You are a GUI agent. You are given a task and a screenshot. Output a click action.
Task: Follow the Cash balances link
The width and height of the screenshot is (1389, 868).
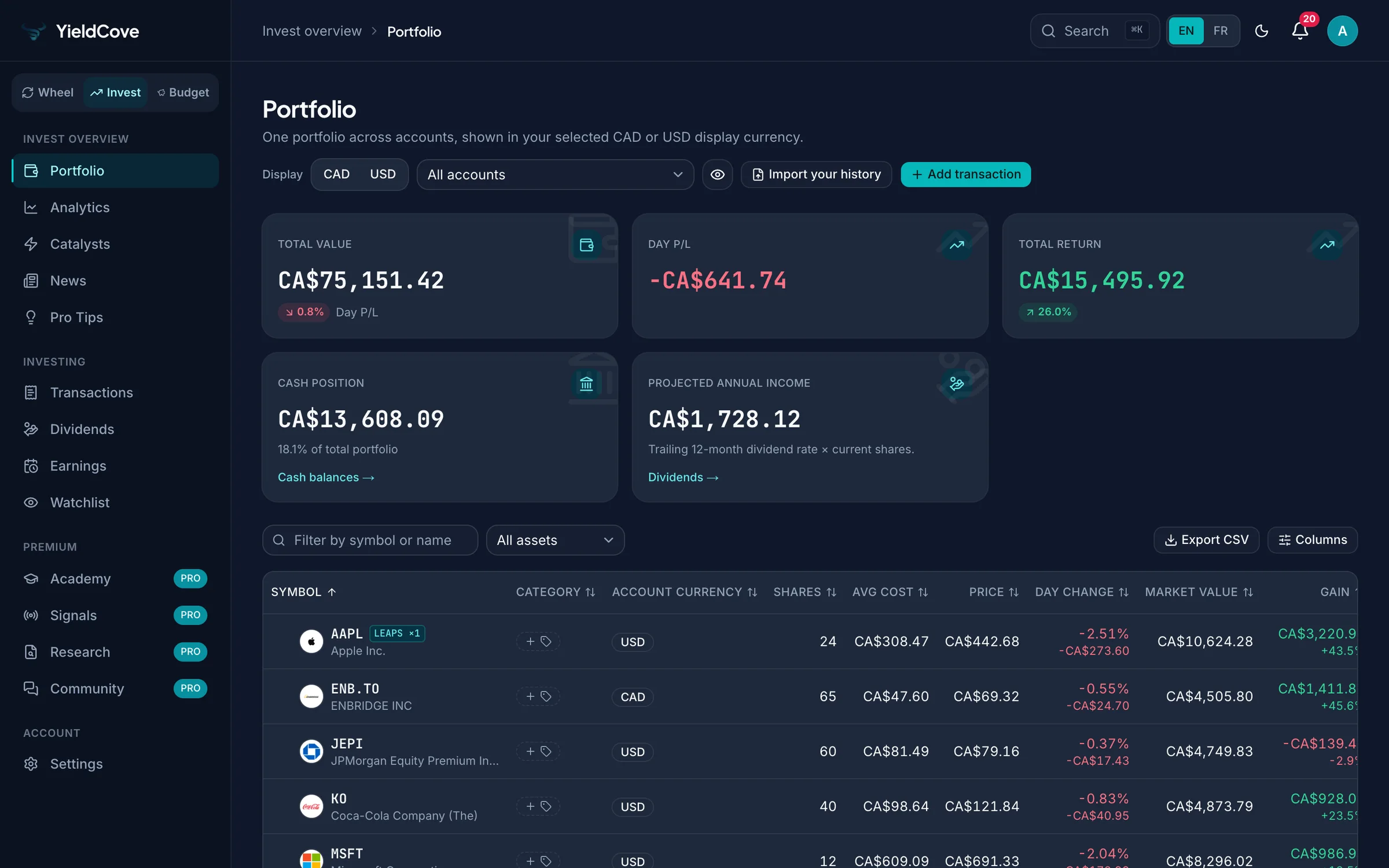click(326, 477)
